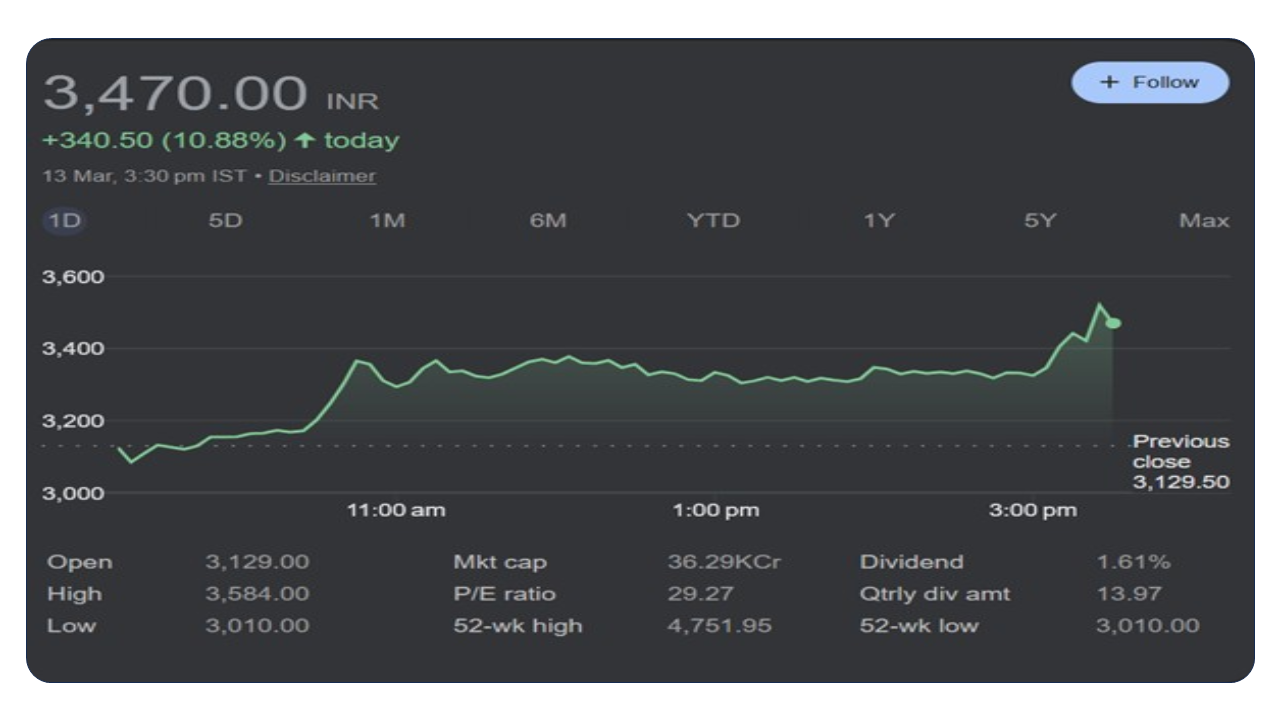Switch to the 5Y chart view
This screenshot has width=1280, height=720.
click(1040, 221)
